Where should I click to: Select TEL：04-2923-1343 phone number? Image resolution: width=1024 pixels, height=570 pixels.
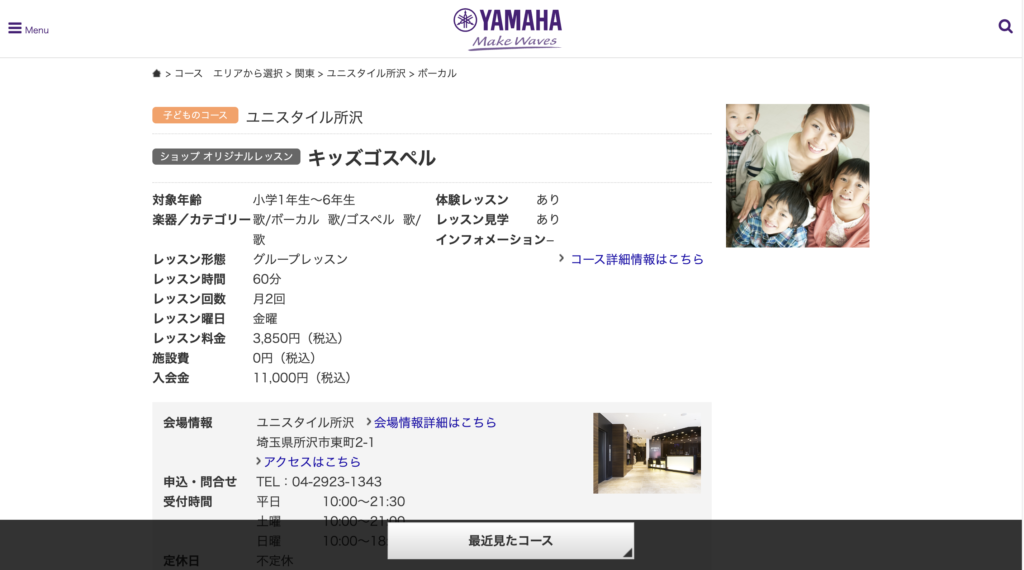319,482
